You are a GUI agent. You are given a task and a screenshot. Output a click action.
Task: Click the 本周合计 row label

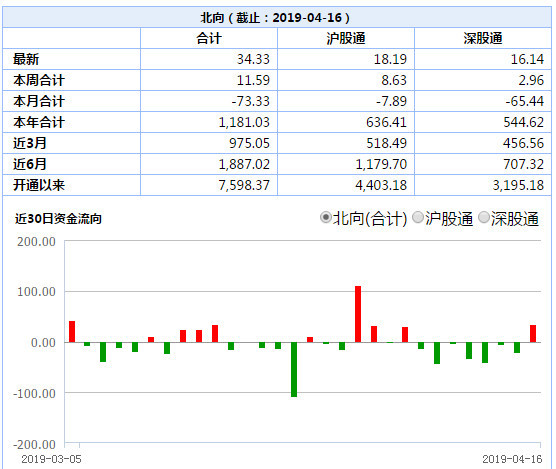(39, 80)
